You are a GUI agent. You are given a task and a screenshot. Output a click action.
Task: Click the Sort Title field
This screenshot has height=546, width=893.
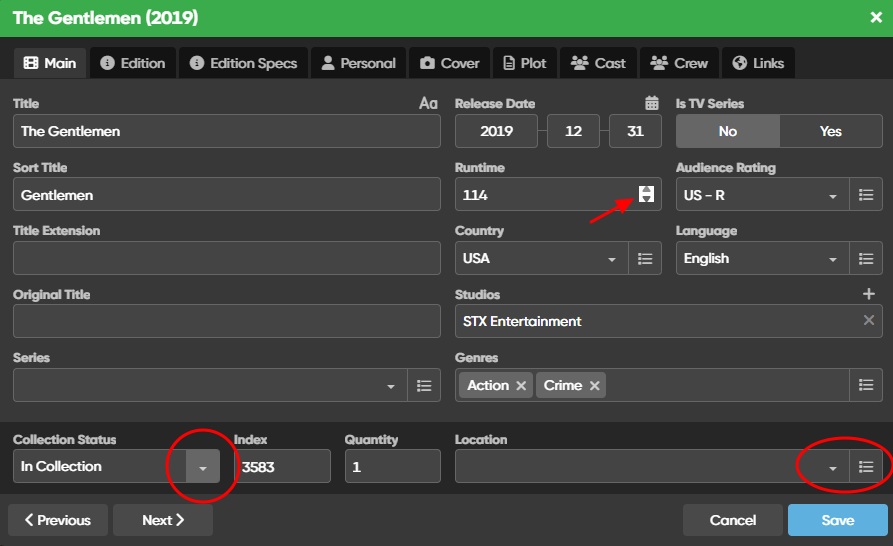point(227,195)
